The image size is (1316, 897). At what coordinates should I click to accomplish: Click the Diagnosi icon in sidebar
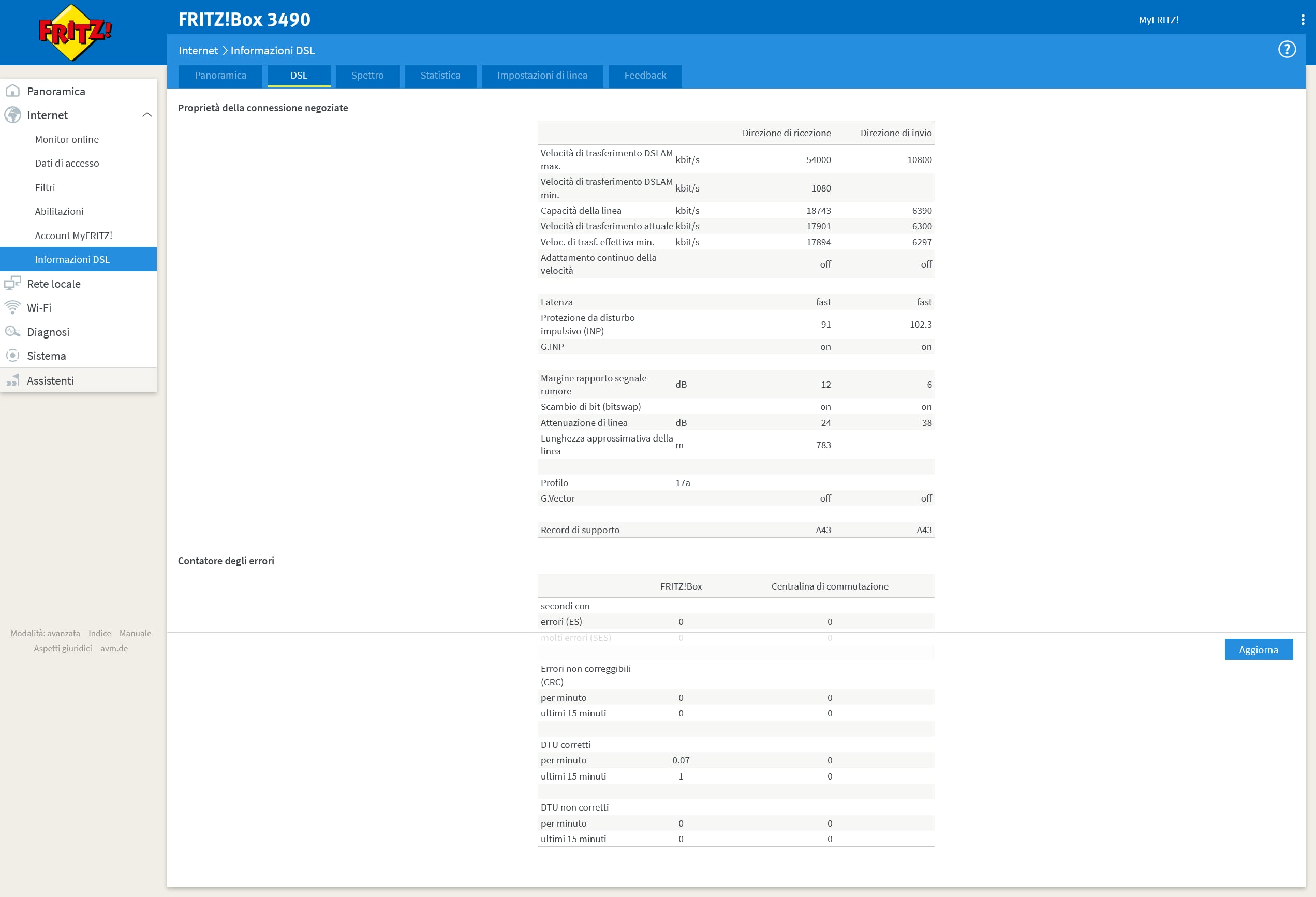(12, 332)
